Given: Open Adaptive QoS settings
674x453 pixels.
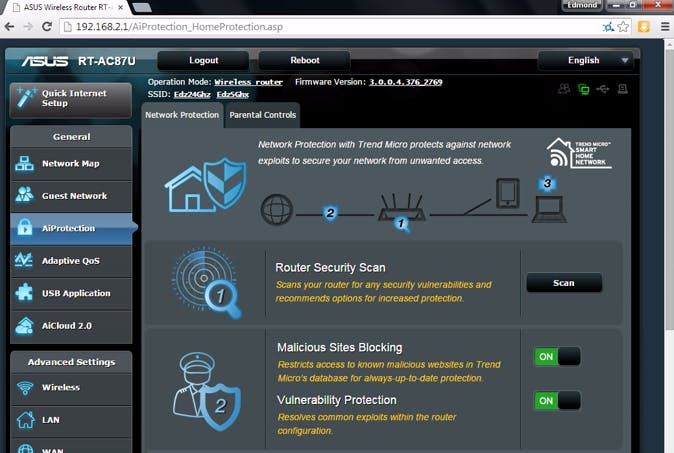Looking at the screenshot, I should click(x=71, y=261).
